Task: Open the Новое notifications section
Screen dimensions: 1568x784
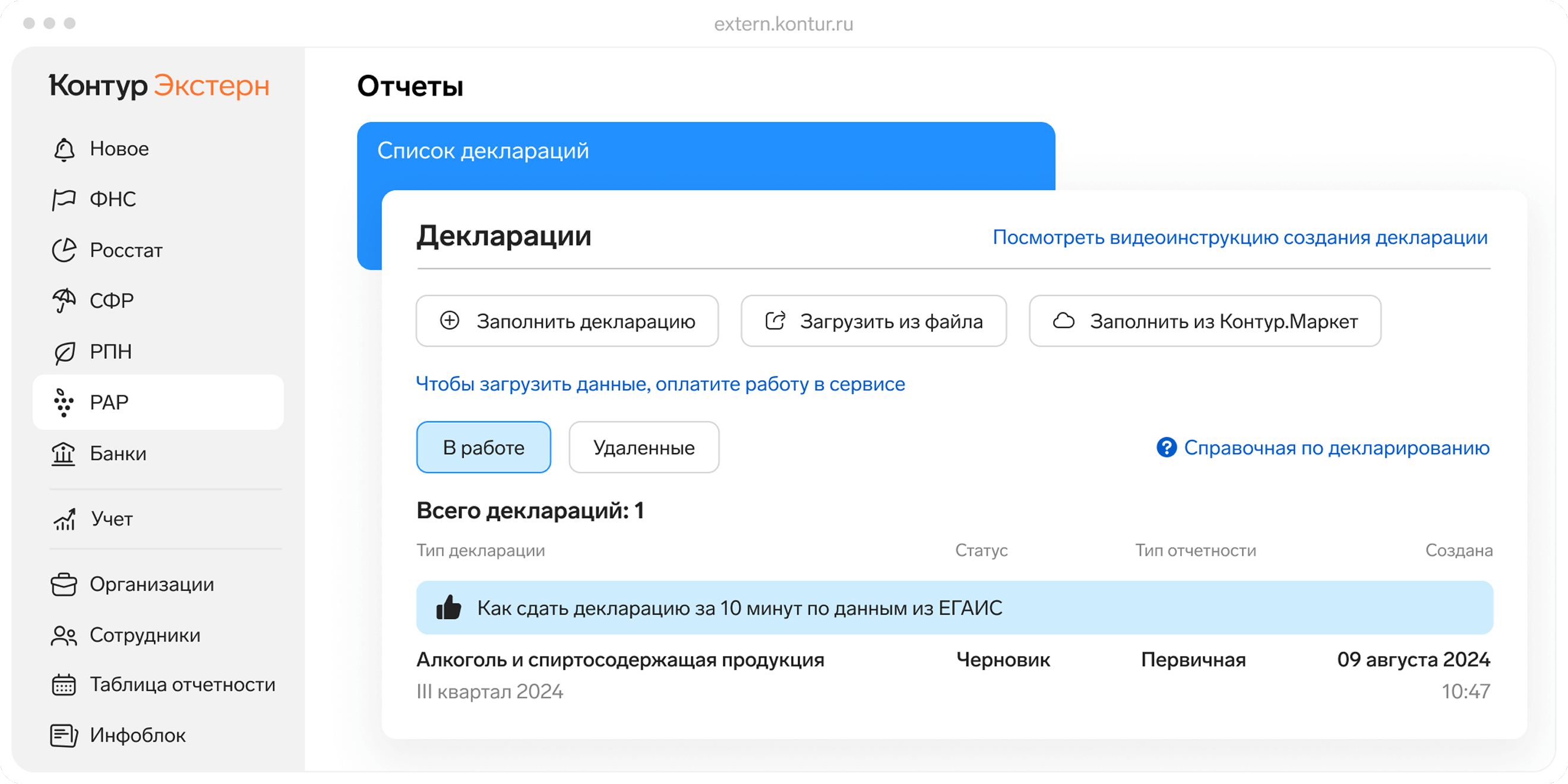Action: click(x=119, y=148)
